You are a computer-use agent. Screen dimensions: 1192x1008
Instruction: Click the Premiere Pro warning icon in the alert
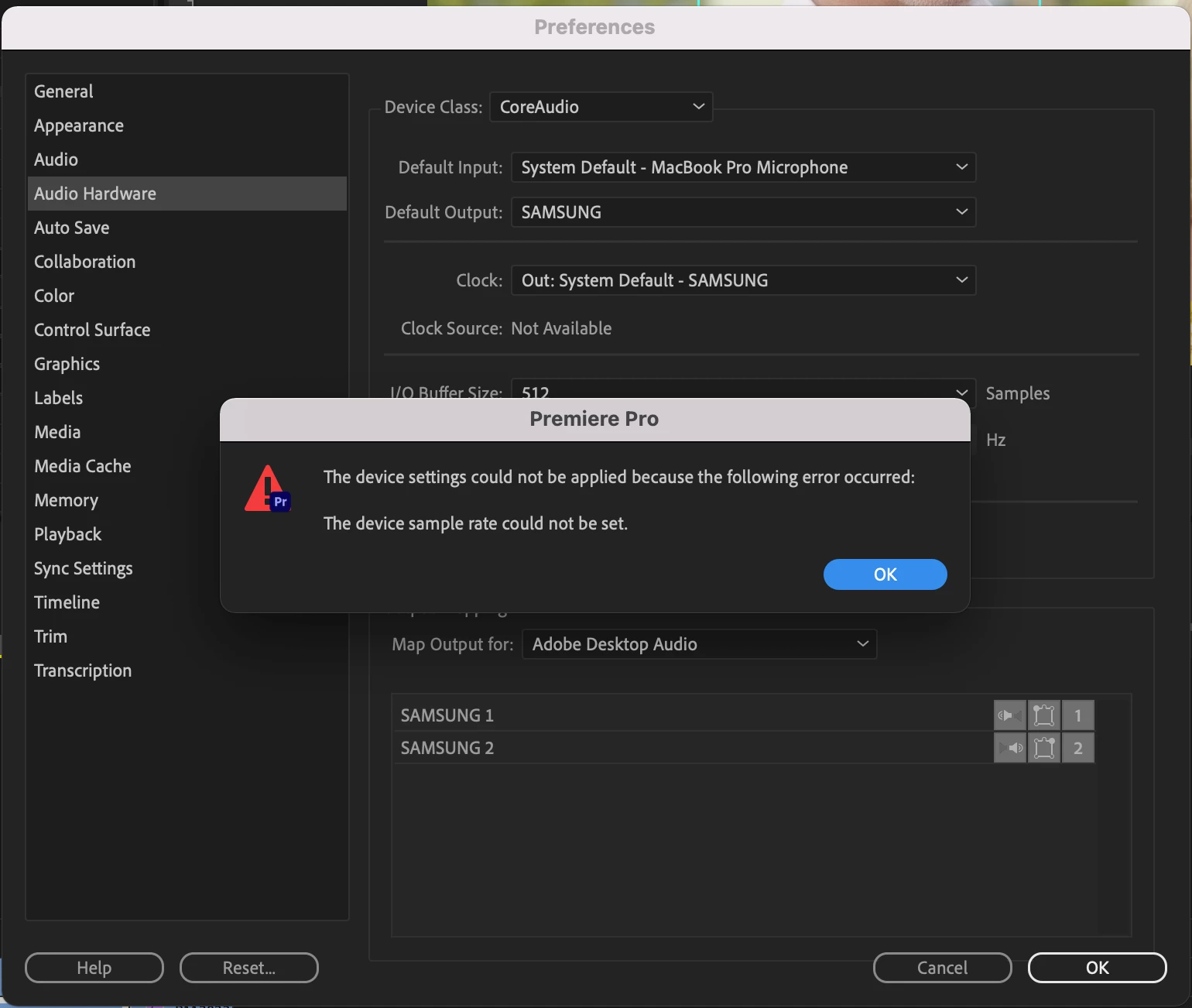click(267, 489)
